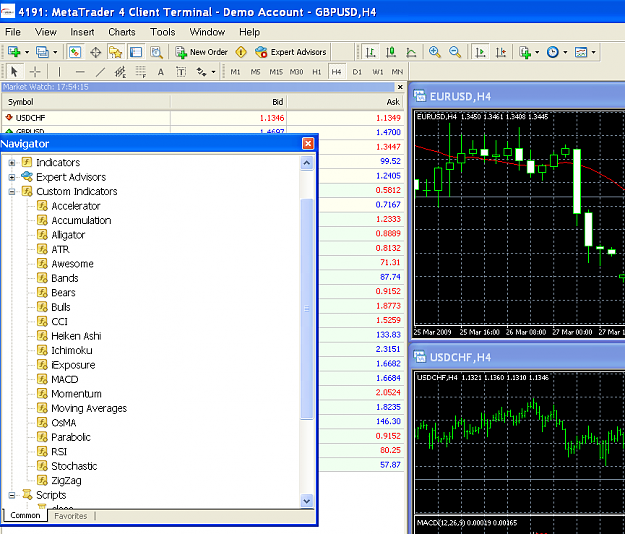
Task: Open the View menu
Action: pos(45,32)
